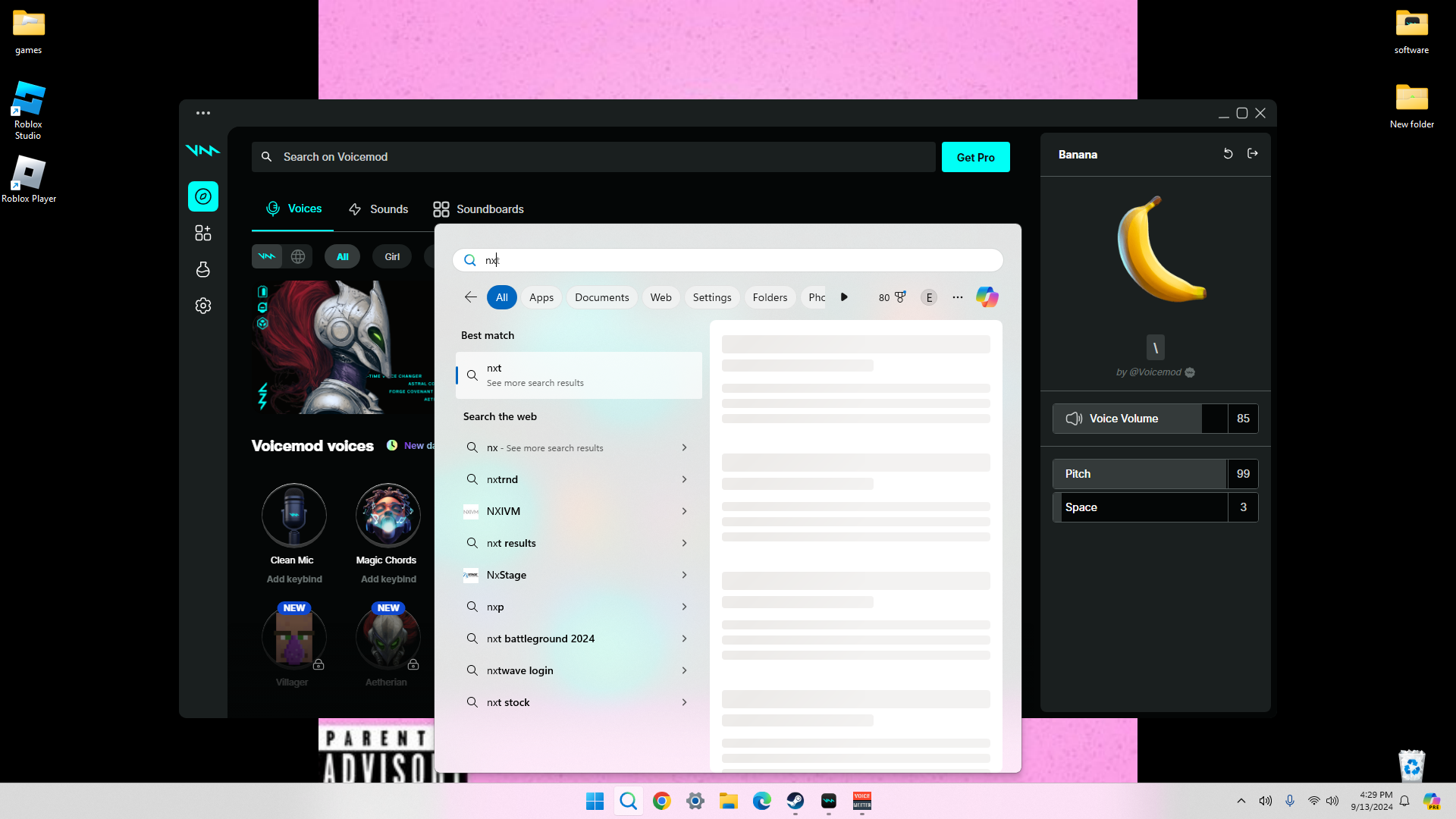Open the by @Voicemod author link

click(1155, 372)
